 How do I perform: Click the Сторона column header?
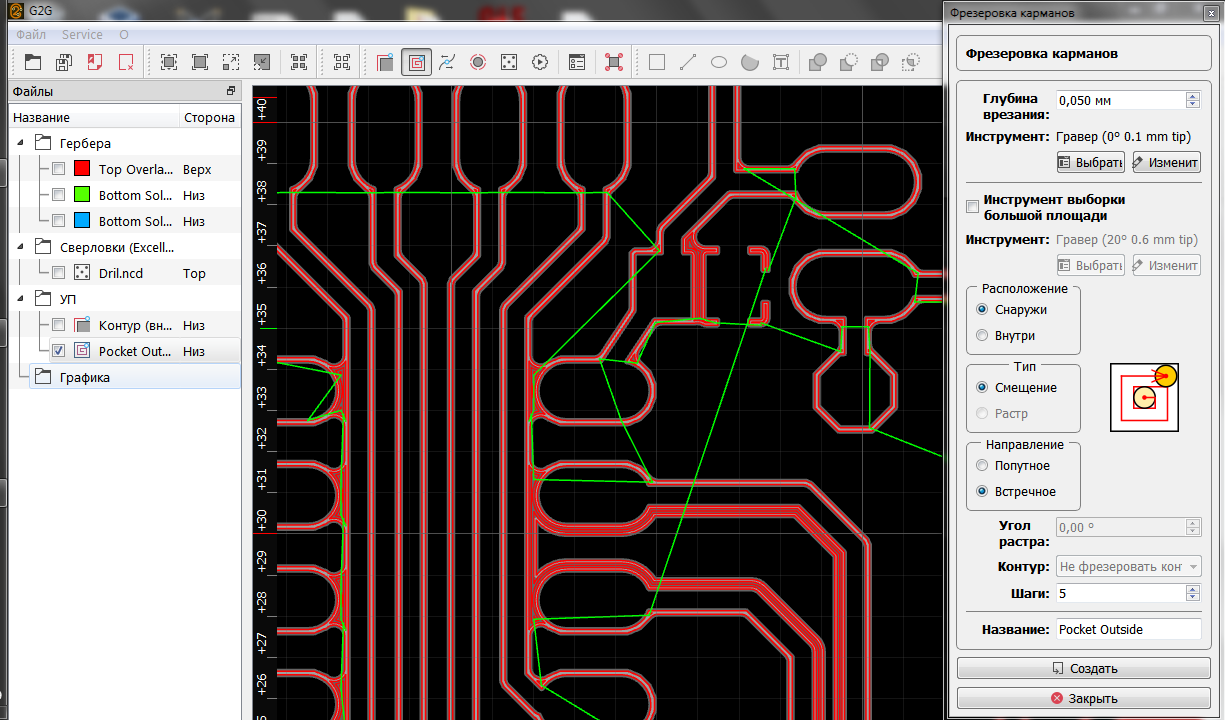pyautogui.click(x=209, y=117)
